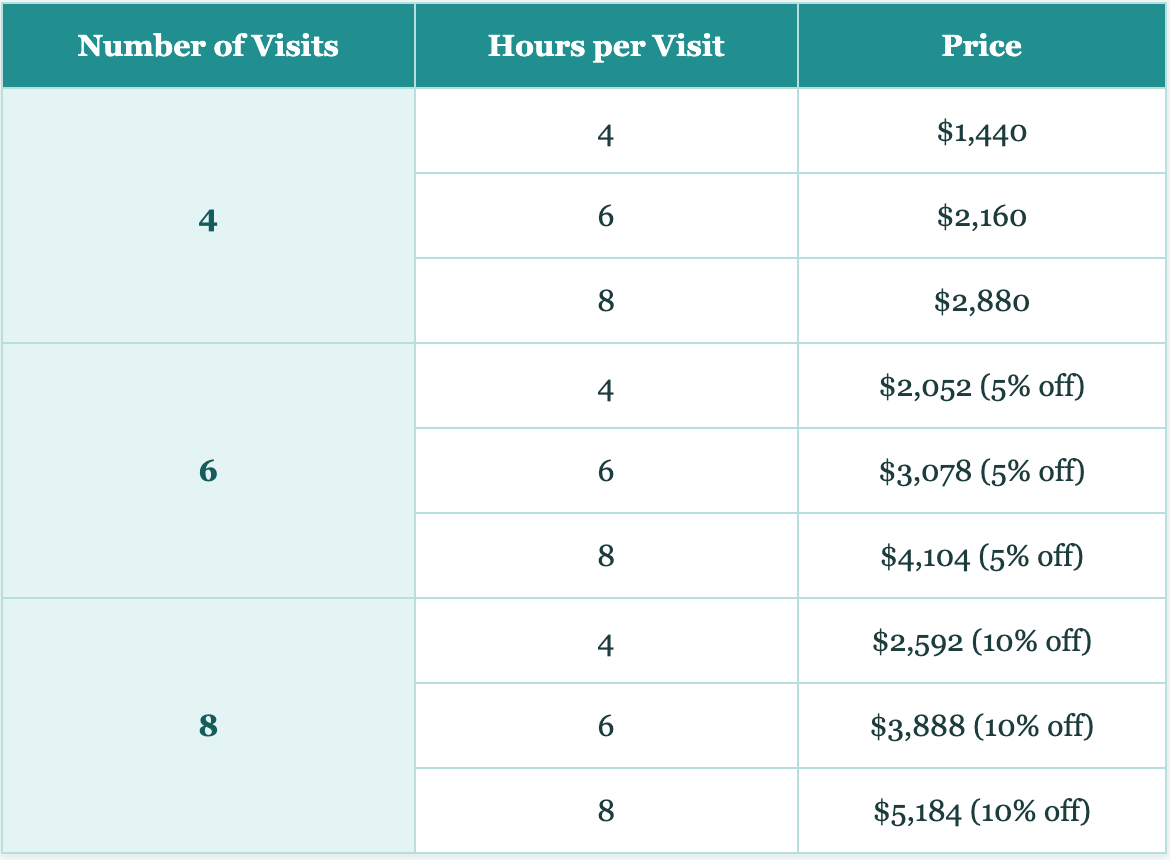This screenshot has width=1170, height=860.
Task: Select 4 hours cell beside $1,440
Action: pos(606,131)
